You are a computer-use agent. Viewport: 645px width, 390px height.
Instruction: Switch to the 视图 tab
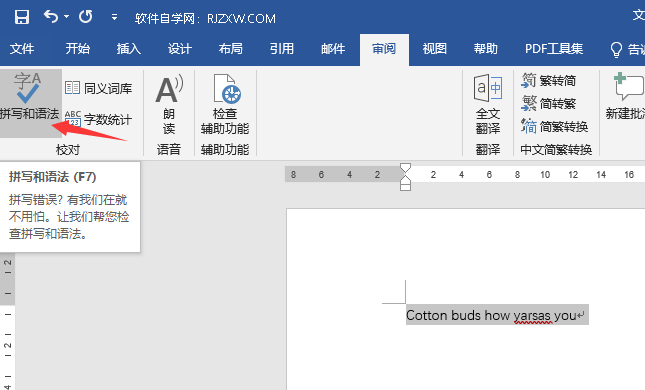(x=434, y=49)
